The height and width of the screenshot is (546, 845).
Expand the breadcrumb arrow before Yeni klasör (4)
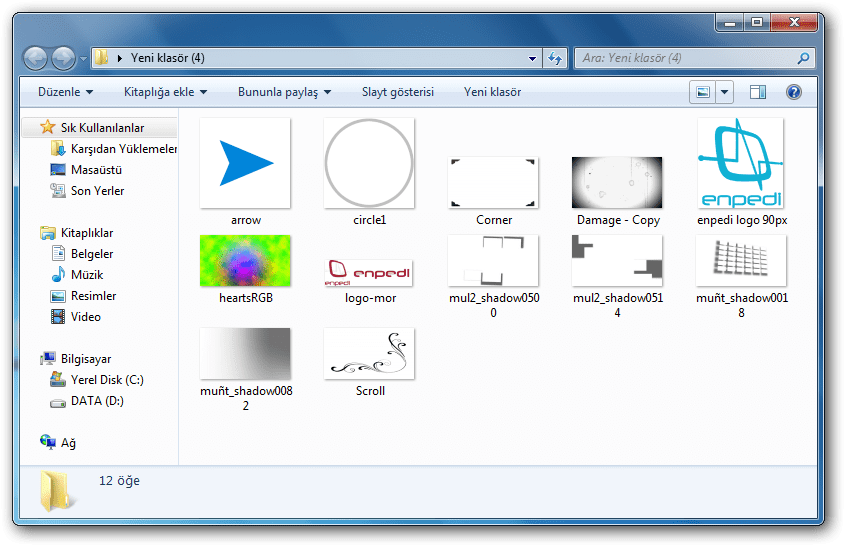pos(120,58)
